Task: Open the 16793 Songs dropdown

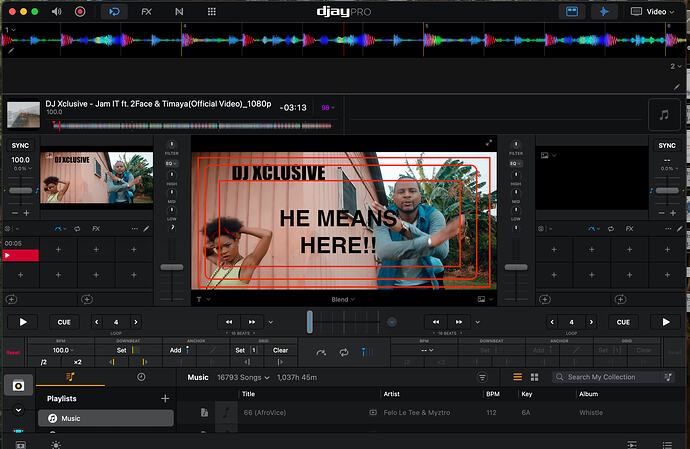Action: [243, 378]
